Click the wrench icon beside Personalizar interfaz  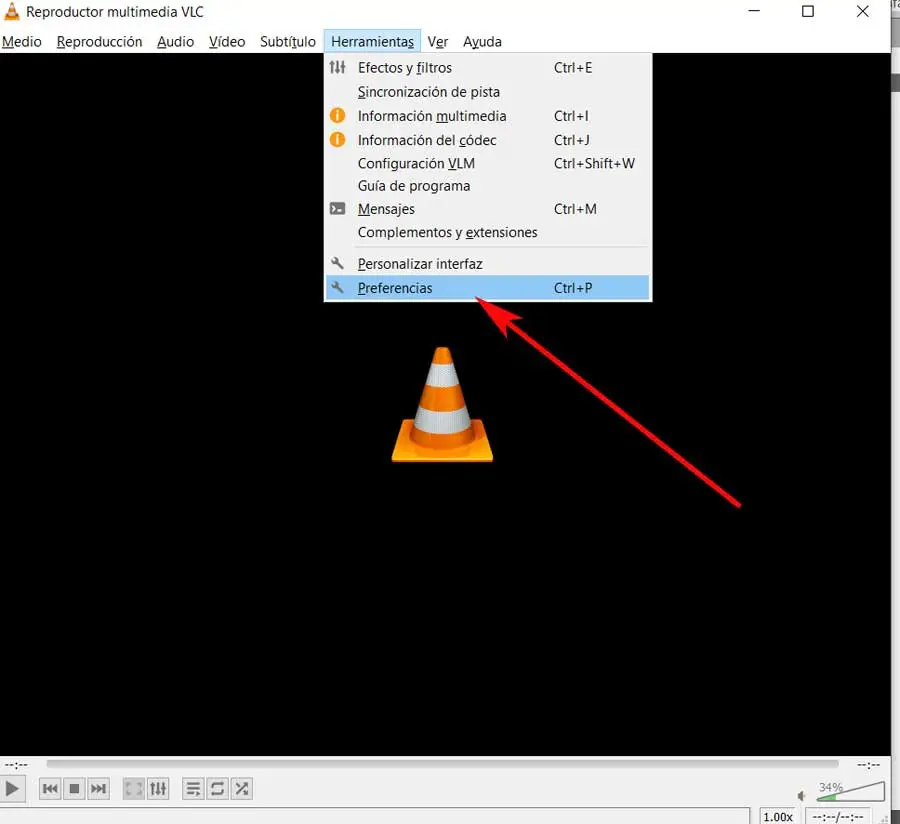point(338,263)
